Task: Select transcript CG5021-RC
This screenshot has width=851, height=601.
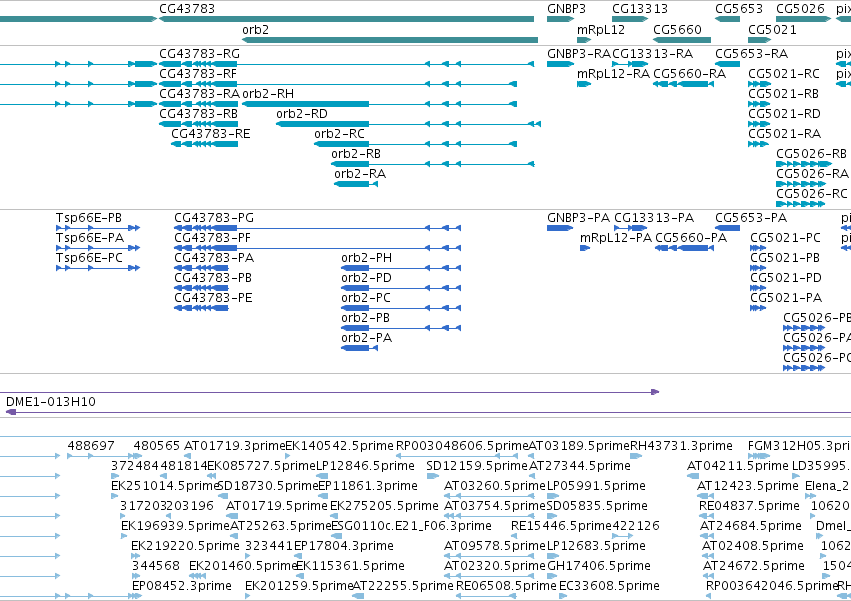Action: pyautogui.click(x=759, y=84)
